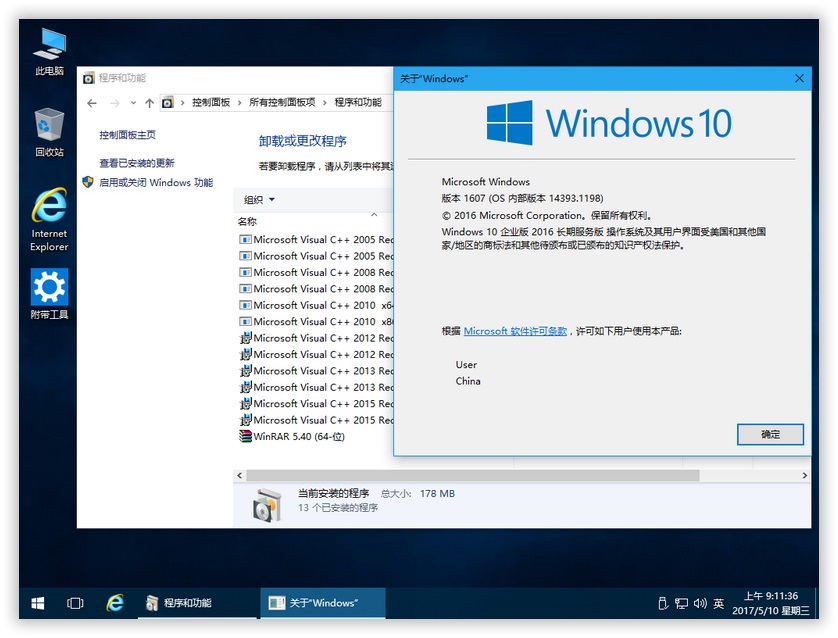This screenshot has width=838, height=638.
Task: Select second Microsoft Visual C++ 2008 entry
Action: [x=315, y=289]
